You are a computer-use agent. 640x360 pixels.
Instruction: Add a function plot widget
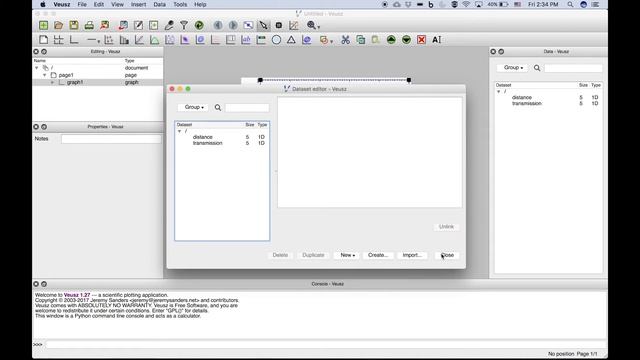pyautogui.click(x=154, y=40)
